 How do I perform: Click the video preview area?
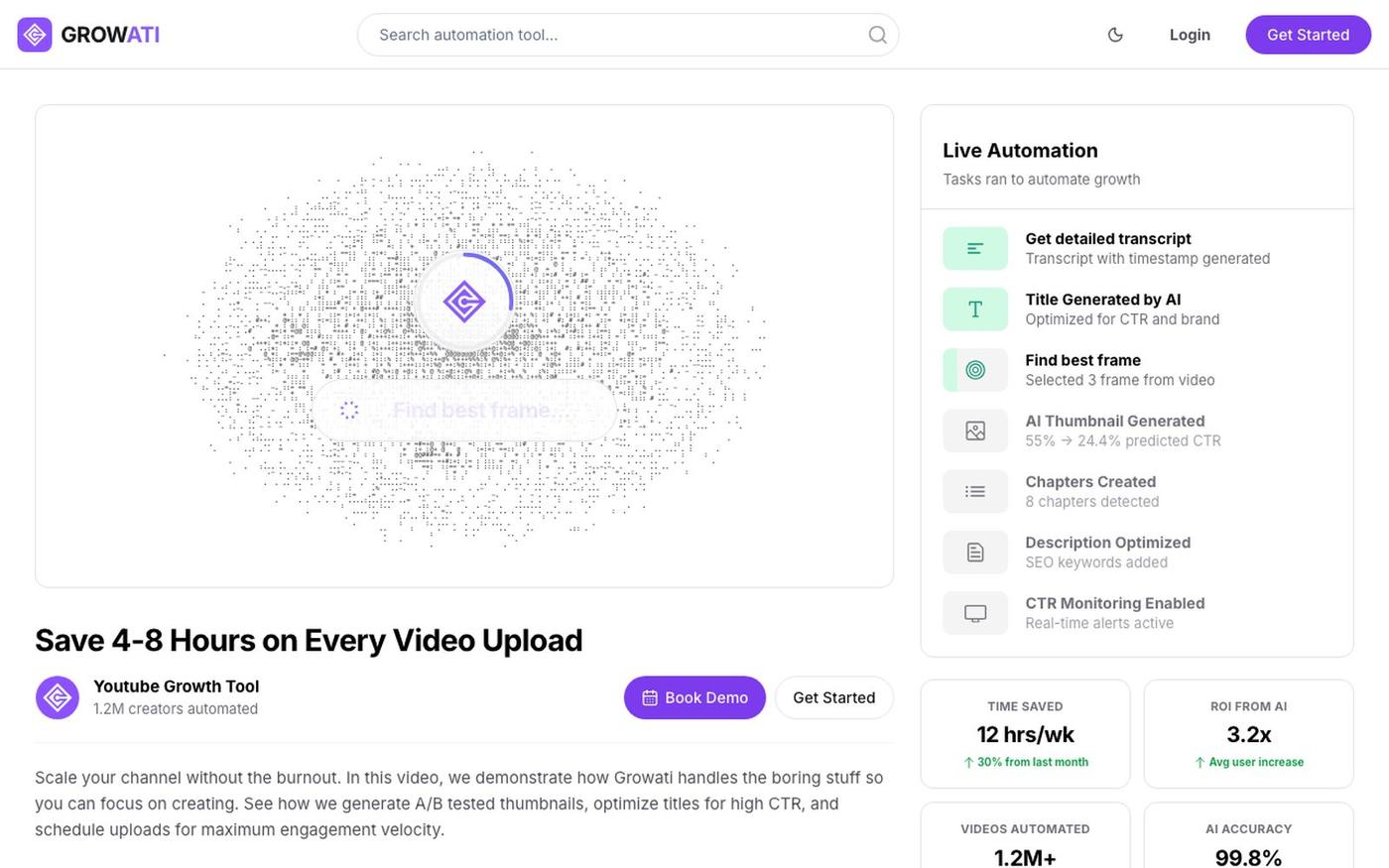click(464, 346)
